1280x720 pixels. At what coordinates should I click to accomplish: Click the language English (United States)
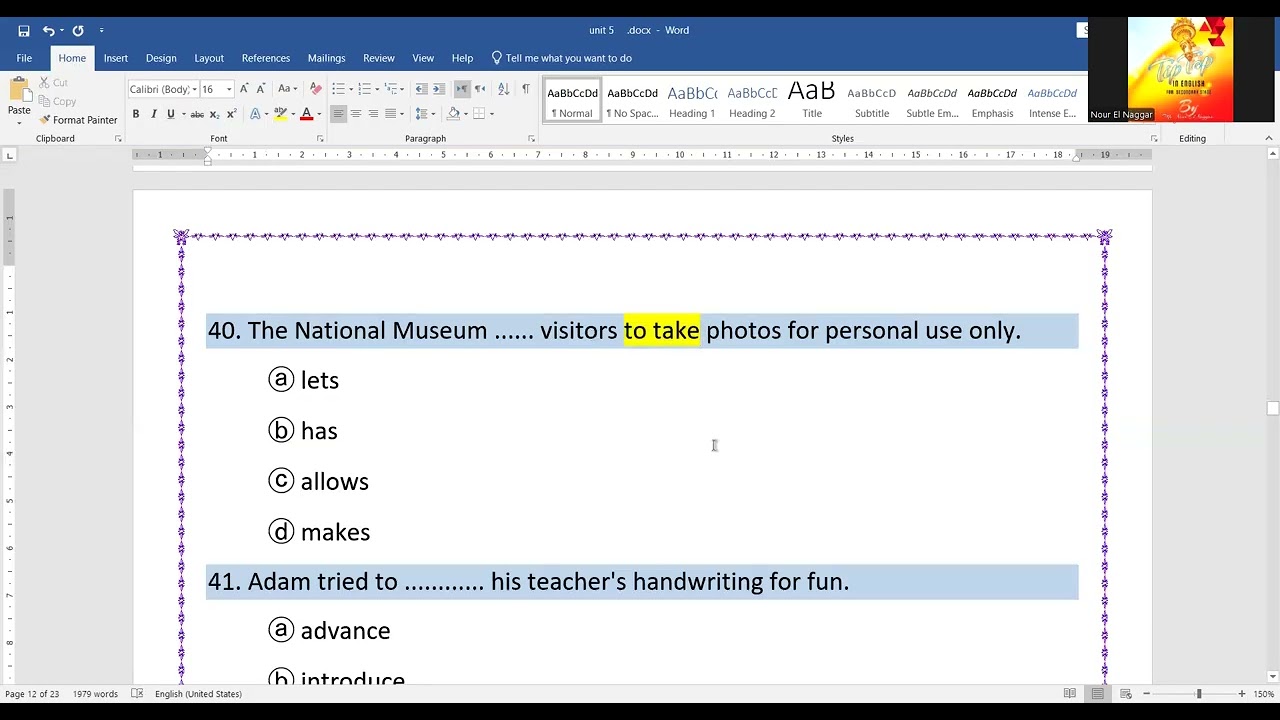198,694
